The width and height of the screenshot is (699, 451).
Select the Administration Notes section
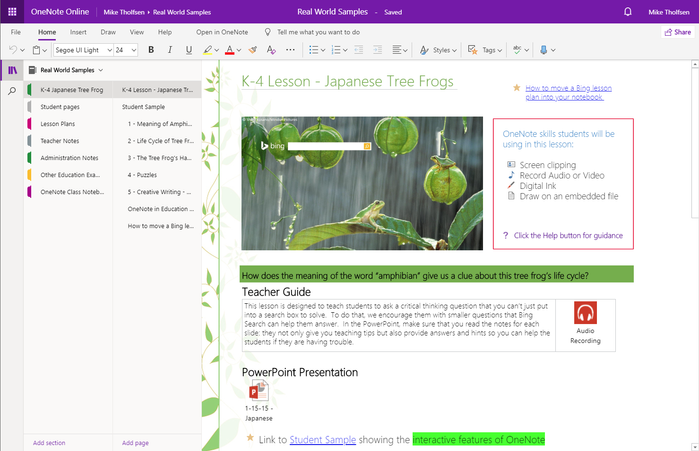click(68, 158)
